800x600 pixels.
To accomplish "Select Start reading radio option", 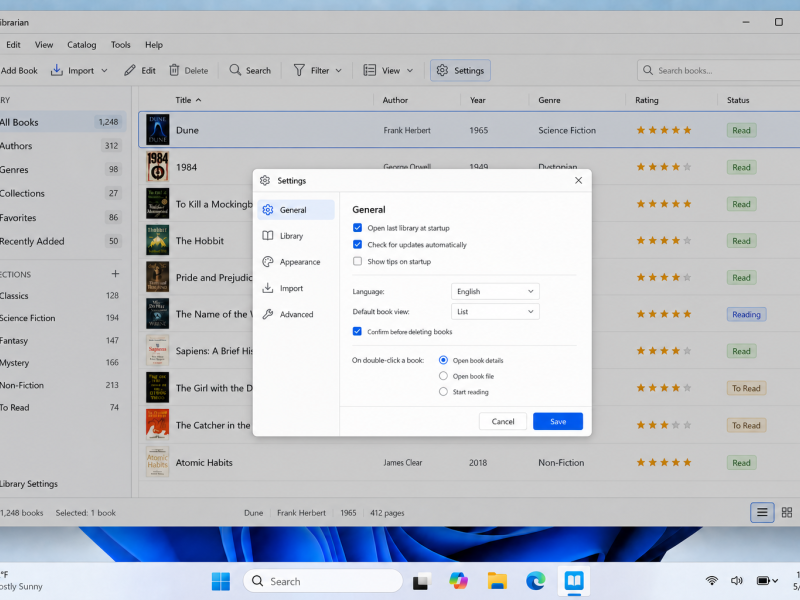I will click(x=443, y=391).
